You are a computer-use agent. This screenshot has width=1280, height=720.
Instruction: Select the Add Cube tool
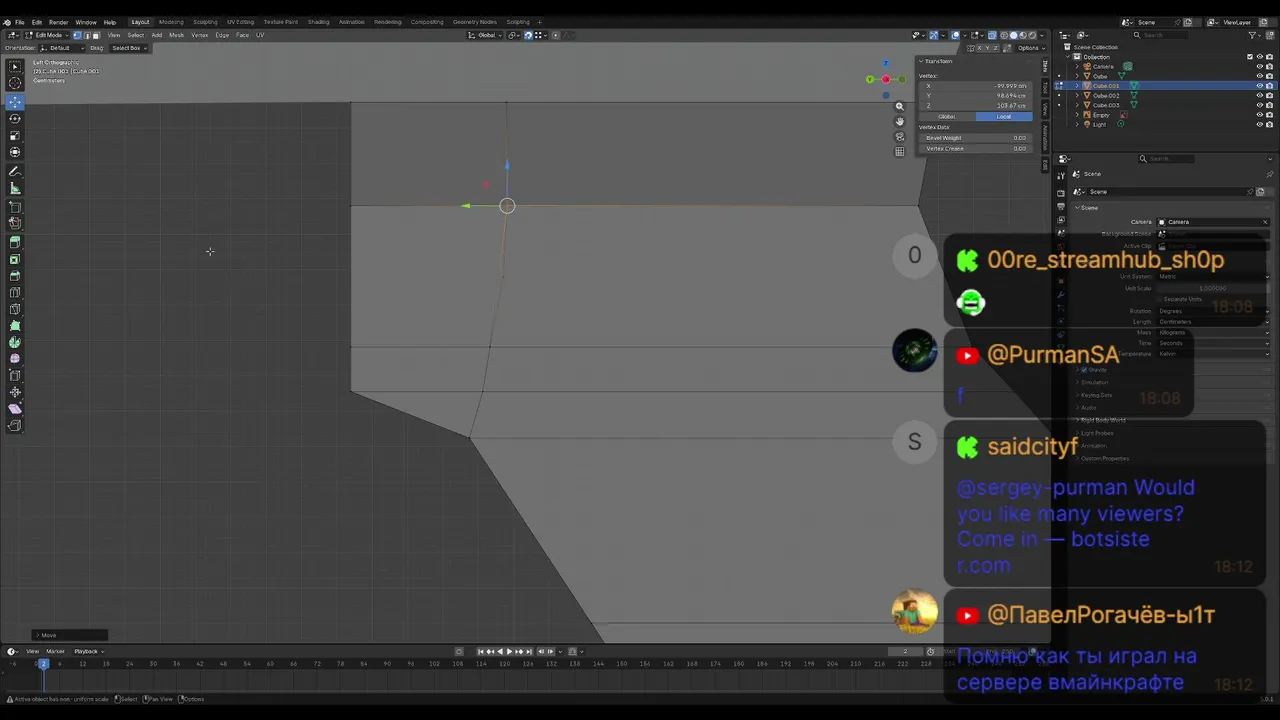15,207
